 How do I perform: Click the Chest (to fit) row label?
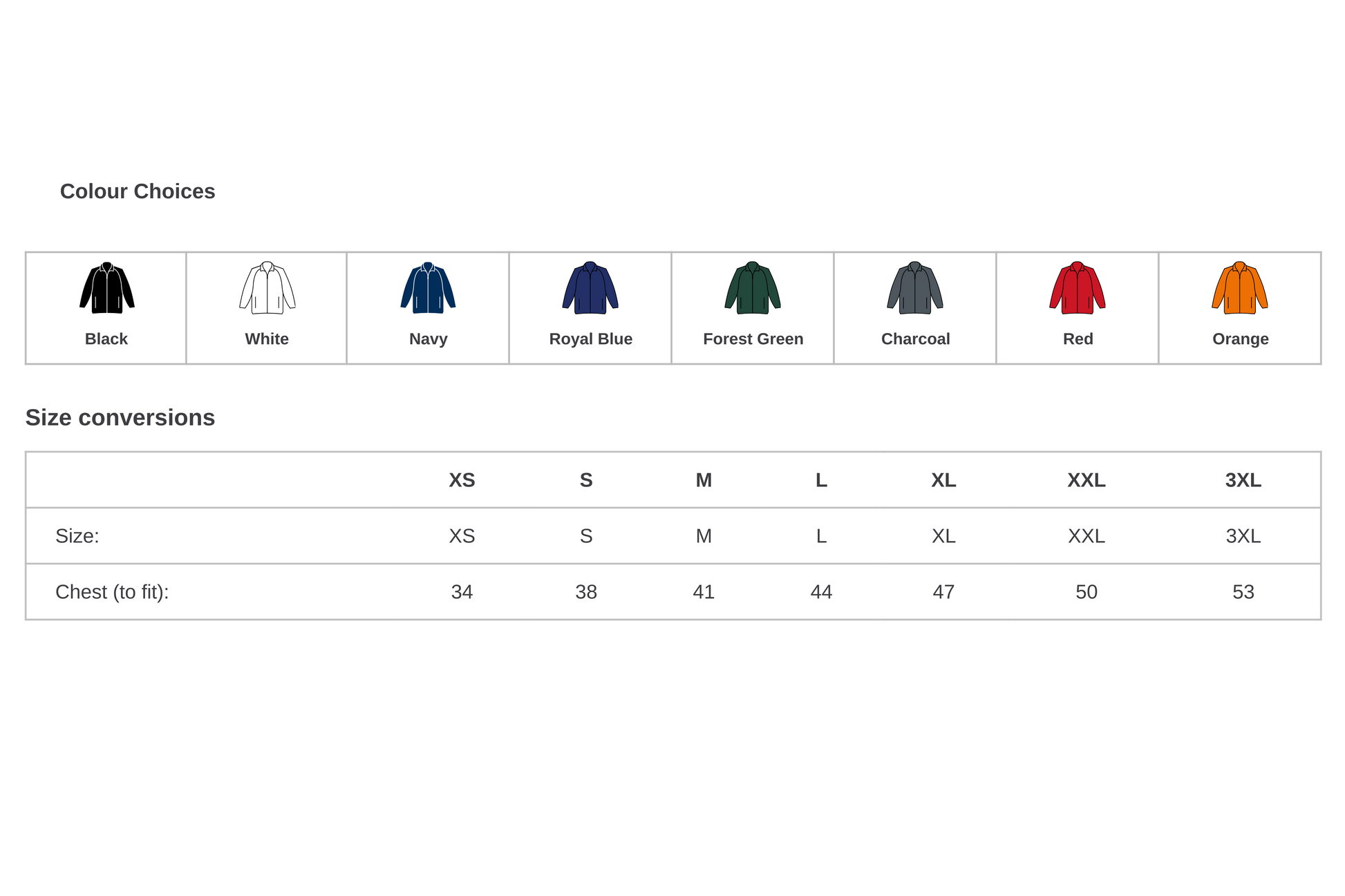[x=112, y=592]
